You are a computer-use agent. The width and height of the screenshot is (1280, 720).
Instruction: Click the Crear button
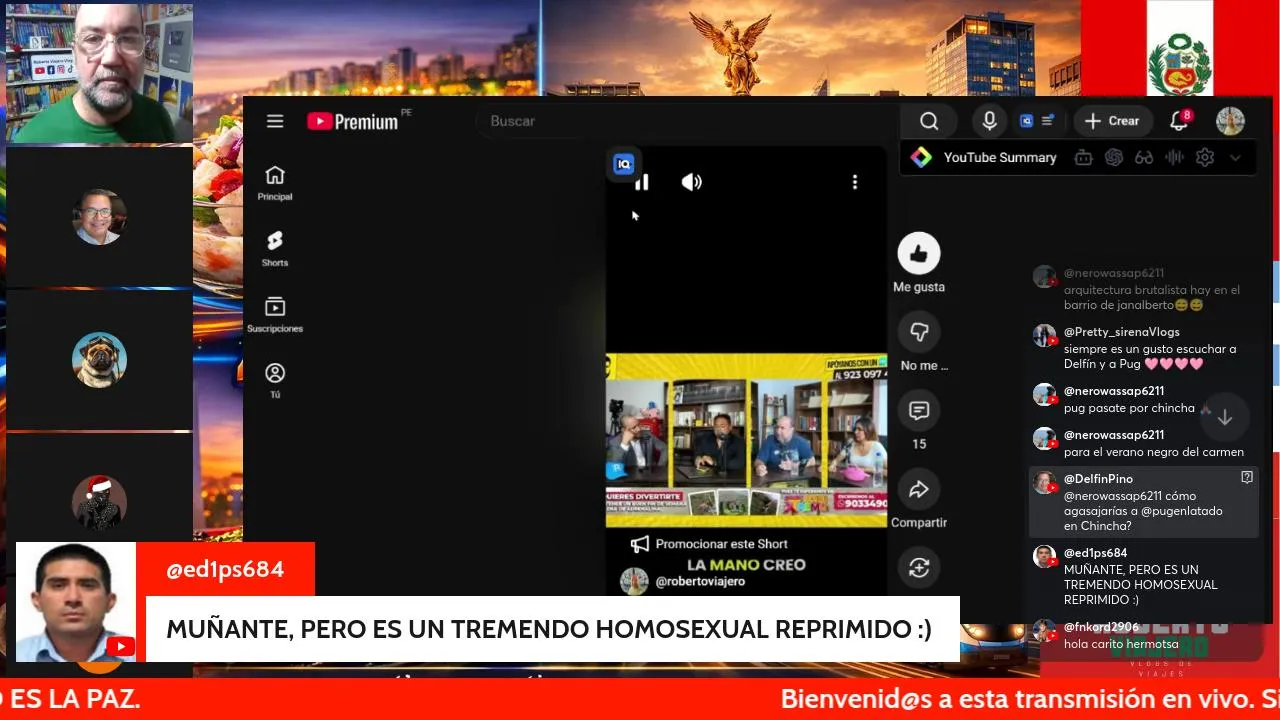pos(1112,121)
